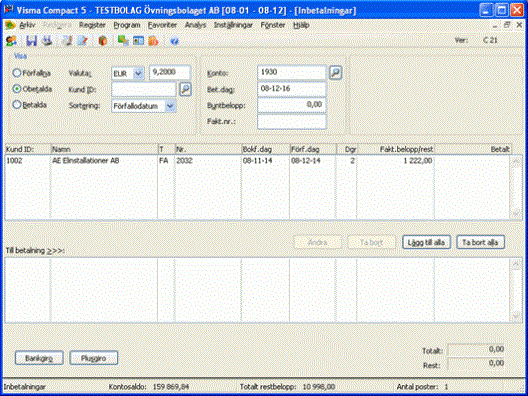This screenshot has width=528, height=396.
Task: Open customer search magnifier beside Kund ID
Action: (185, 89)
